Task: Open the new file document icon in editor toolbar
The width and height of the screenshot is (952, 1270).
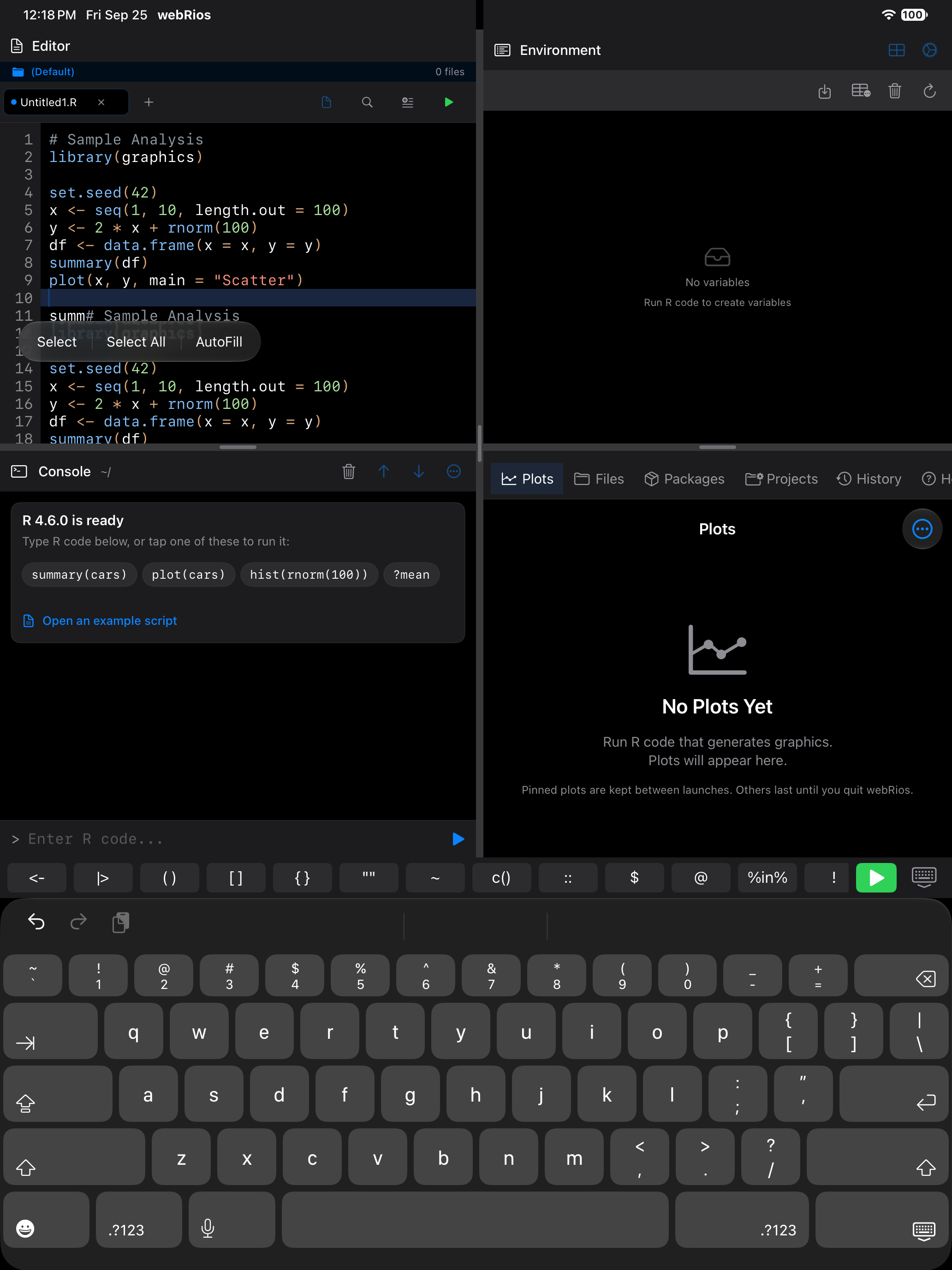Action: 327,102
